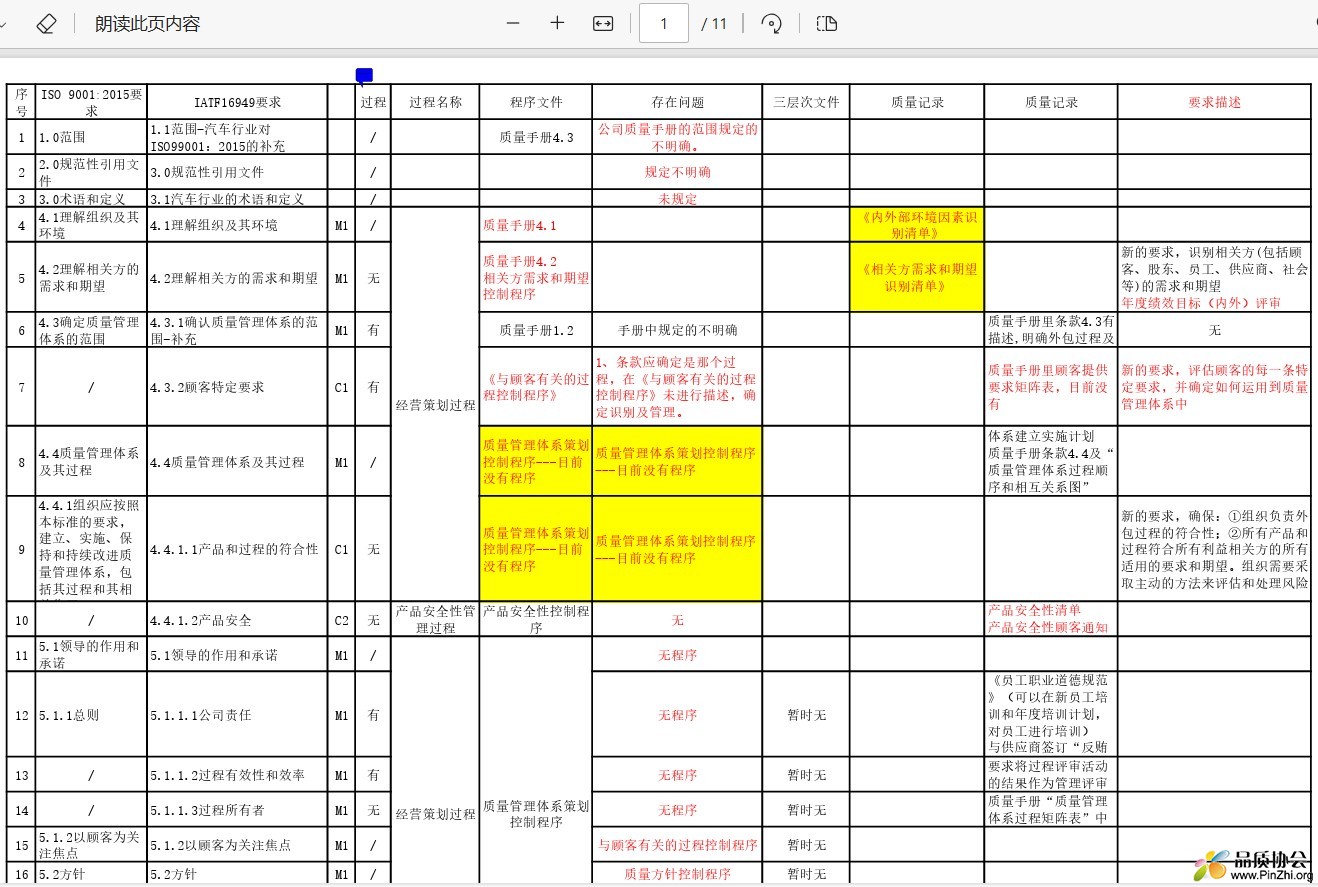Click red text '公司质量手册的范围规定的不明确'
1318x887 pixels.
[677, 137]
